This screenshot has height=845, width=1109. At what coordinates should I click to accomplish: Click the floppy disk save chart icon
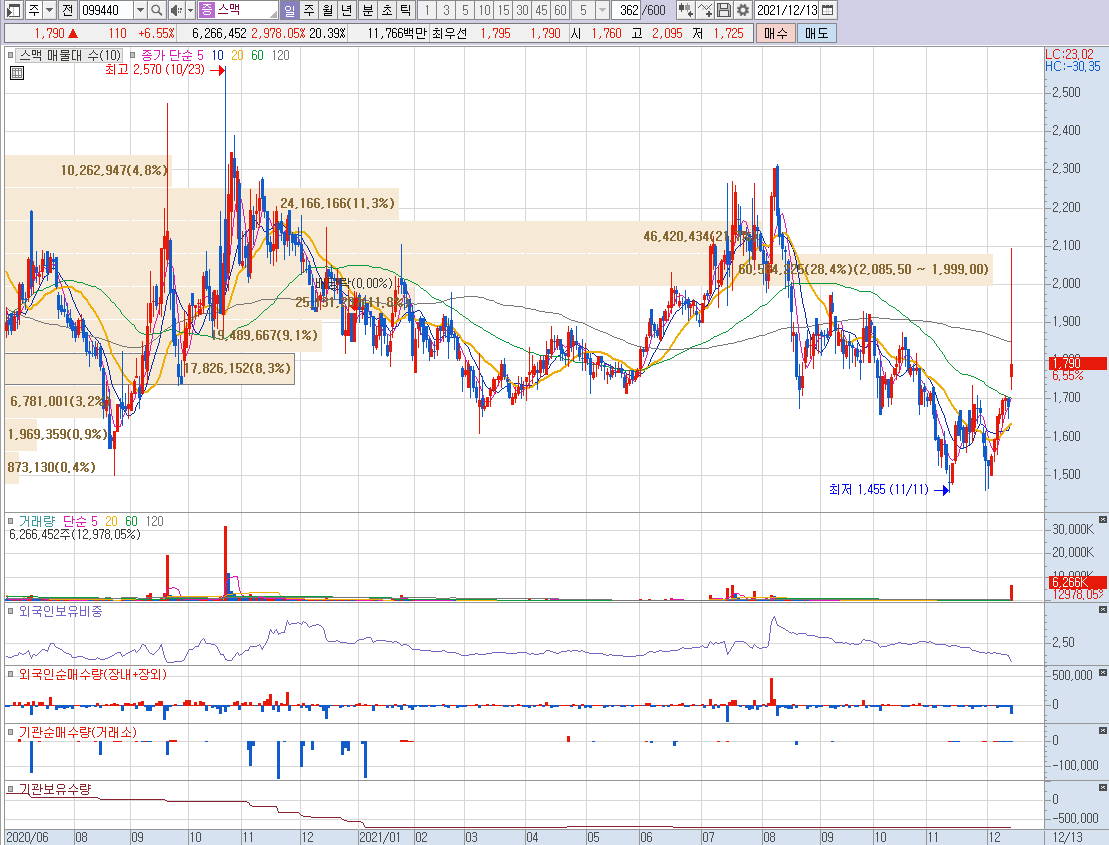tap(724, 10)
